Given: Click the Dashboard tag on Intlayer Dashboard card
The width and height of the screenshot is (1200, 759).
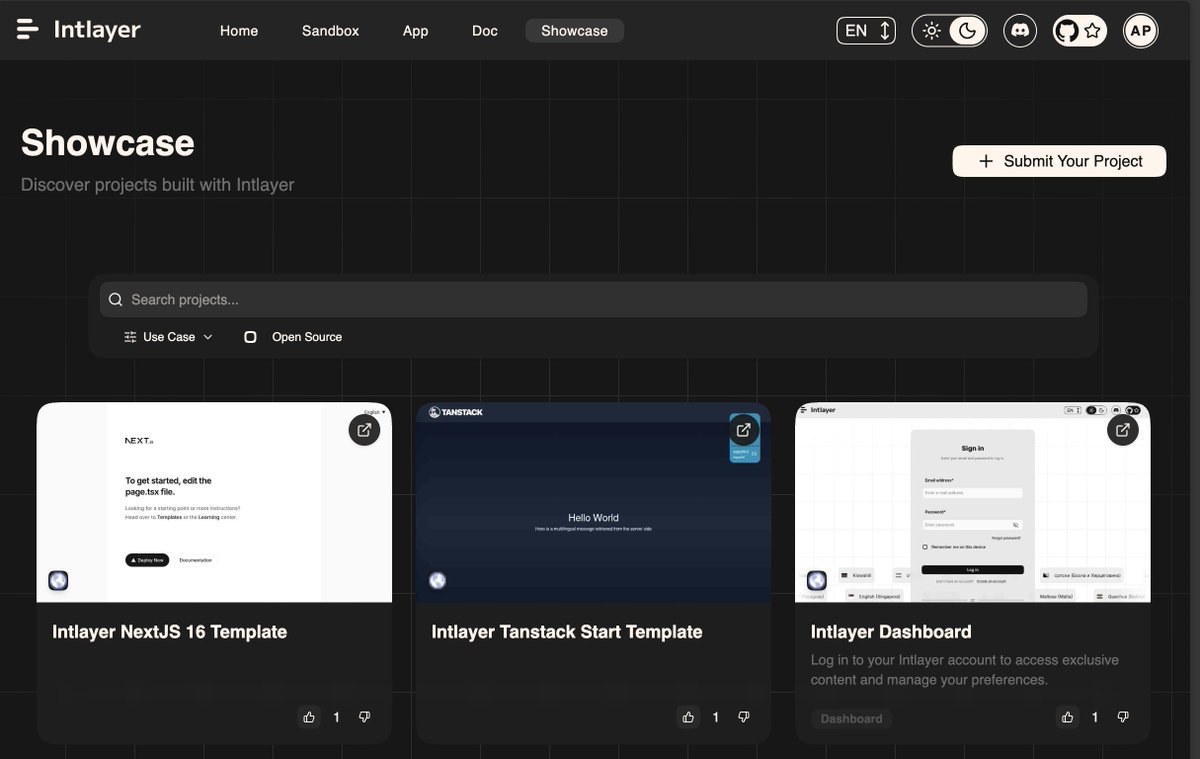Looking at the screenshot, I should point(852,718).
